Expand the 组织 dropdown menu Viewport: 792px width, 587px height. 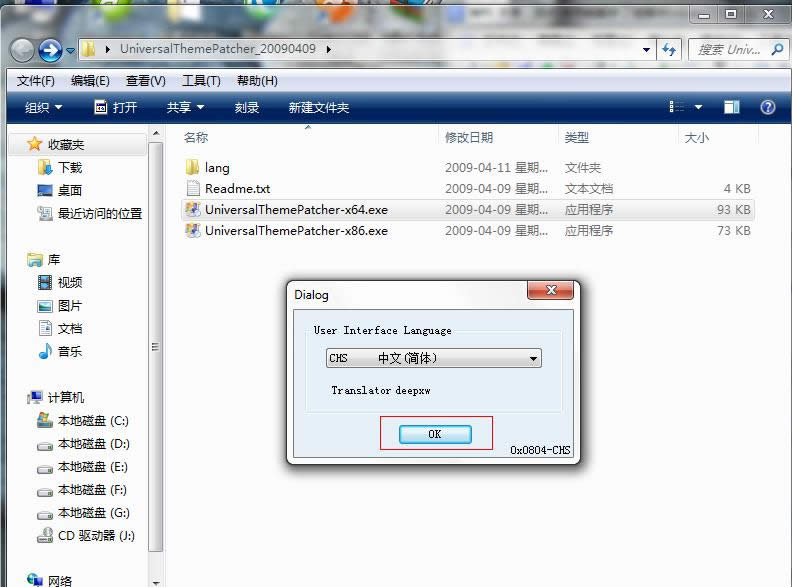click(x=43, y=107)
